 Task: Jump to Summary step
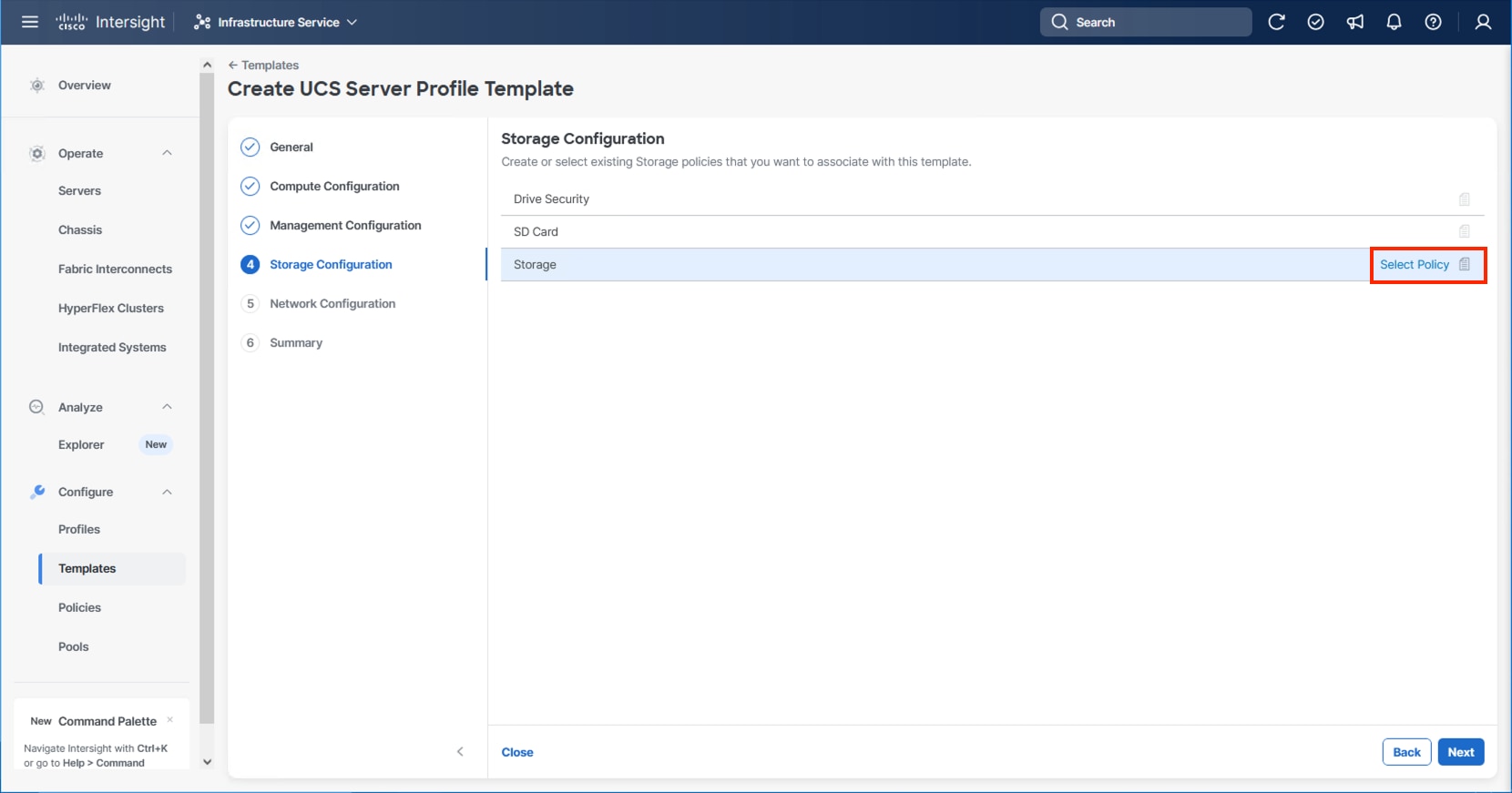pyautogui.click(x=296, y=343)
